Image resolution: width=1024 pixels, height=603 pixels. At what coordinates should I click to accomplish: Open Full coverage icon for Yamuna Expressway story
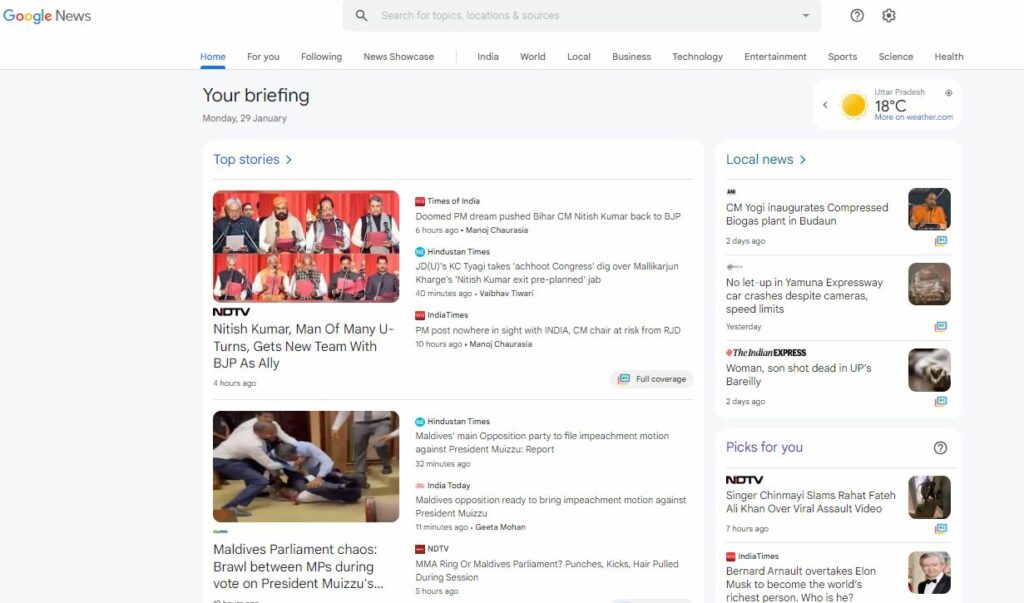click(940, 326)
